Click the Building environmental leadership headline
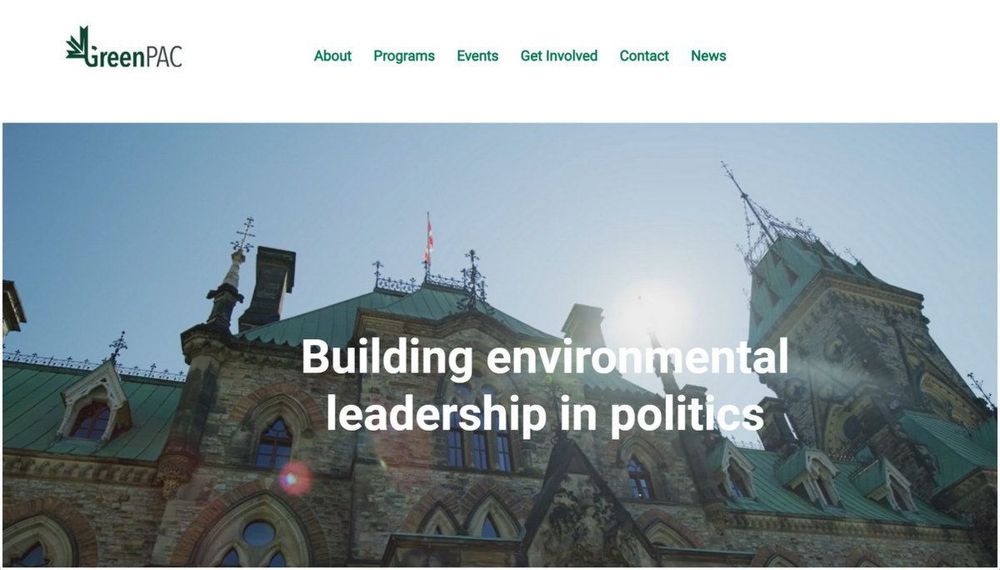1000x570 pixels. 545,386
